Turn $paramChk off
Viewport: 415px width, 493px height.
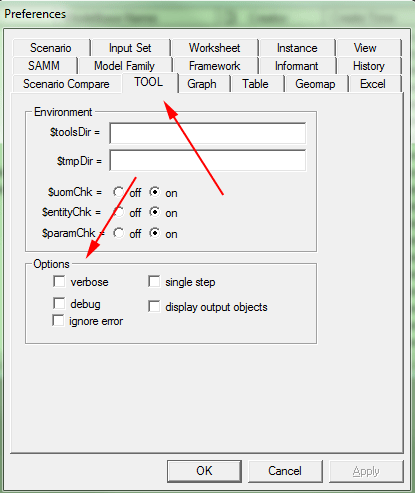coord(118,233)
